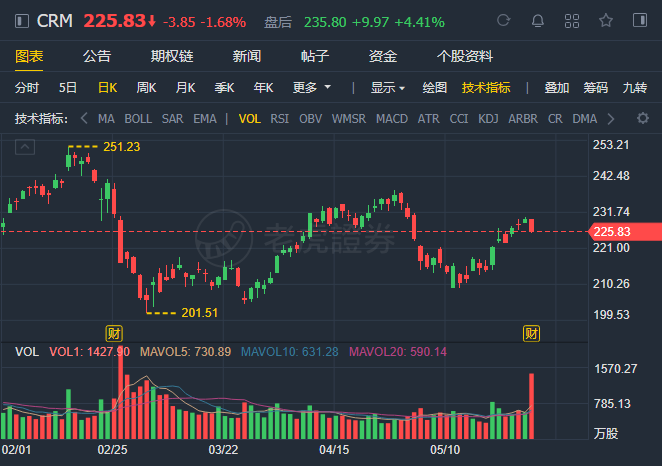This screenshot has height=466, width=662.
Task: Open the 资金 tab
Action: point(383,56)
